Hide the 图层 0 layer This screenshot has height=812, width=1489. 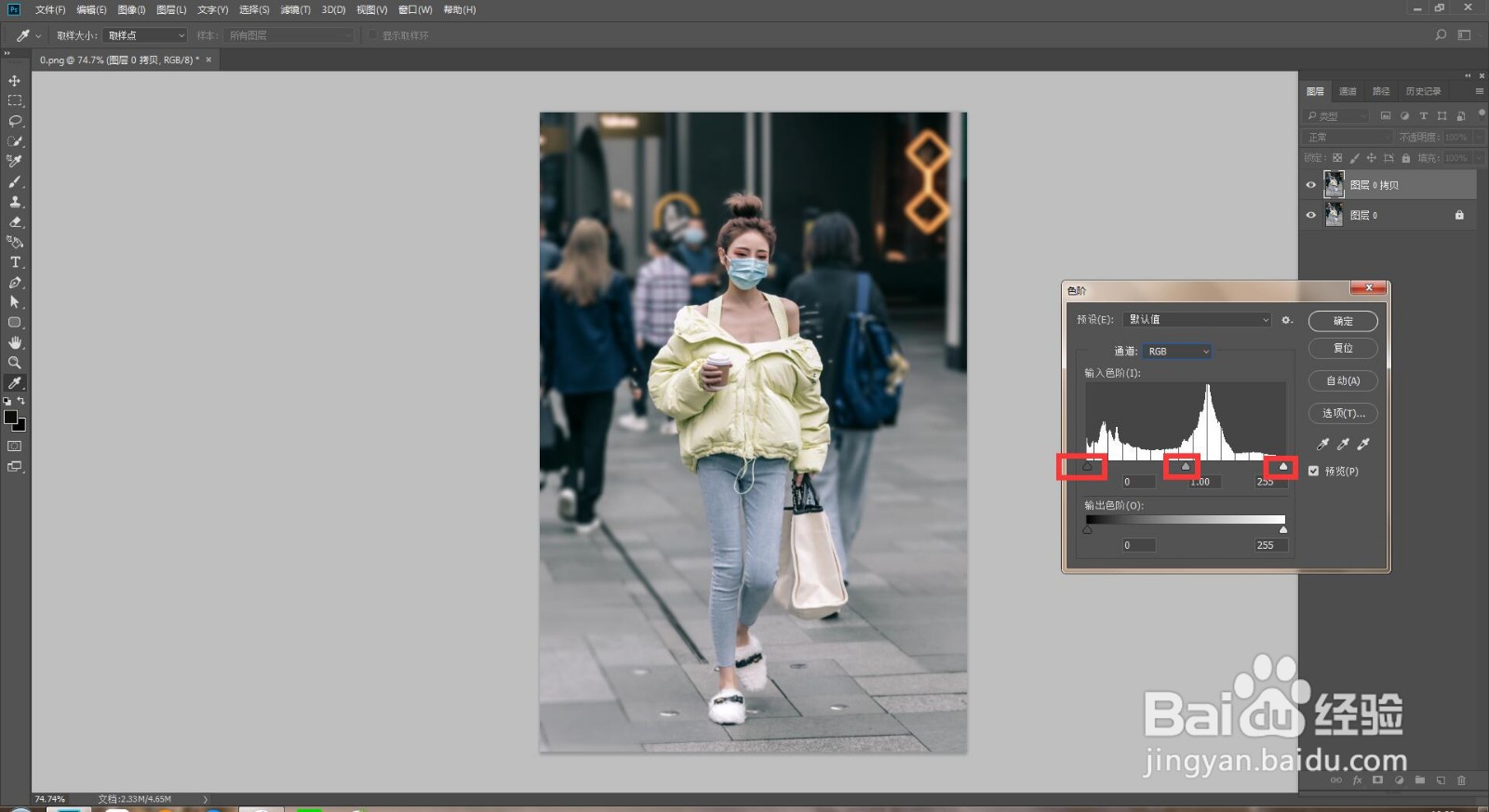(1311, 215)
